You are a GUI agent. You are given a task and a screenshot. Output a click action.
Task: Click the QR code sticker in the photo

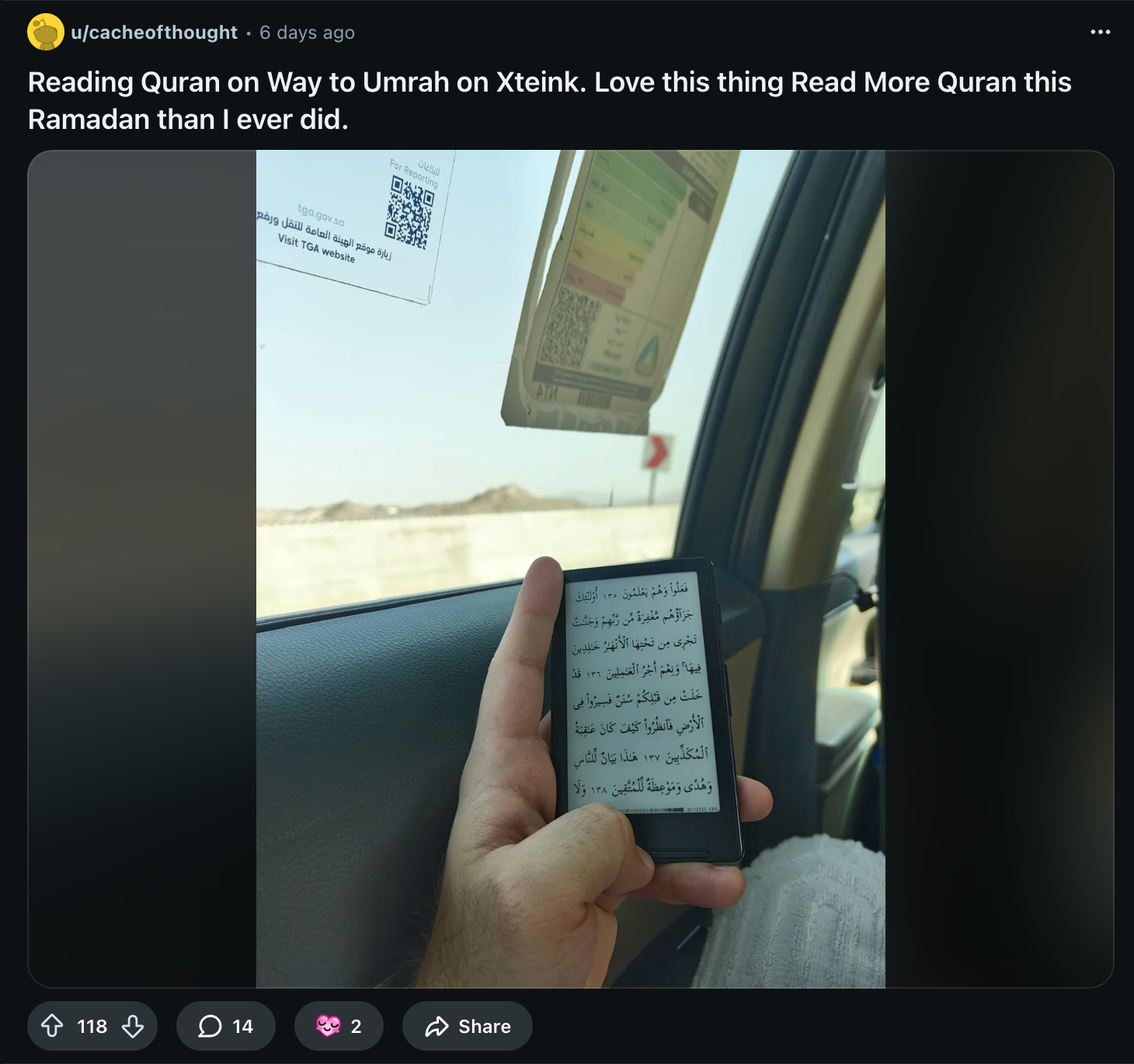pyautogui.click(x=410, y=212)
